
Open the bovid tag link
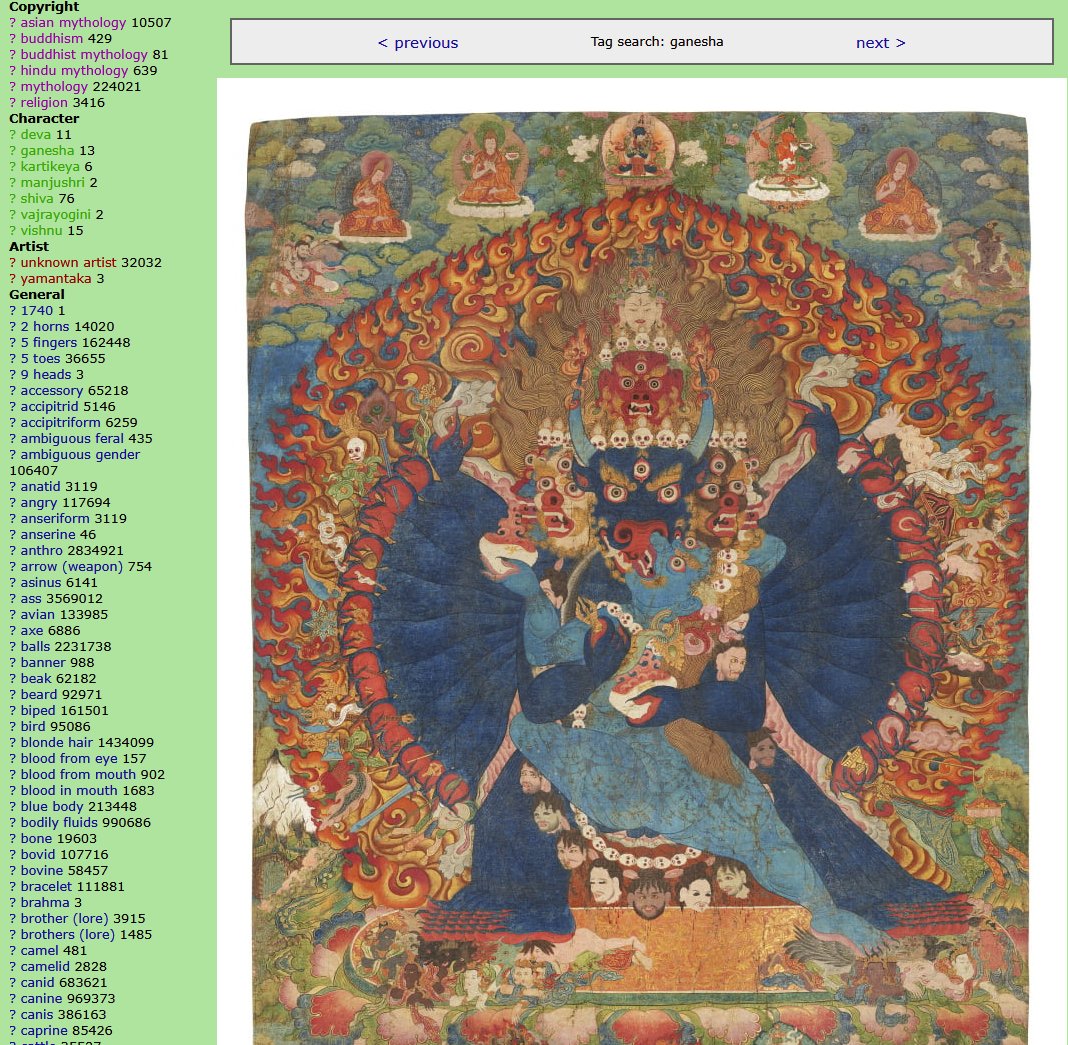(x=38, y=855)
